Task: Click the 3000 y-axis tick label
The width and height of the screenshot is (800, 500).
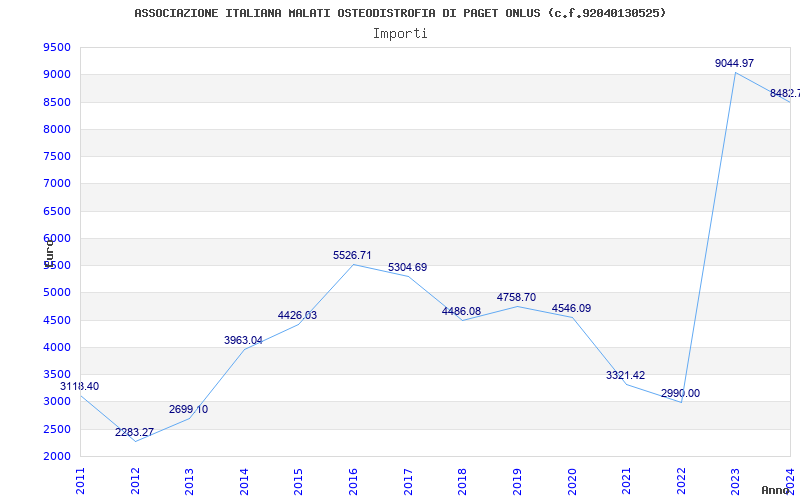Action: [57, 401]
